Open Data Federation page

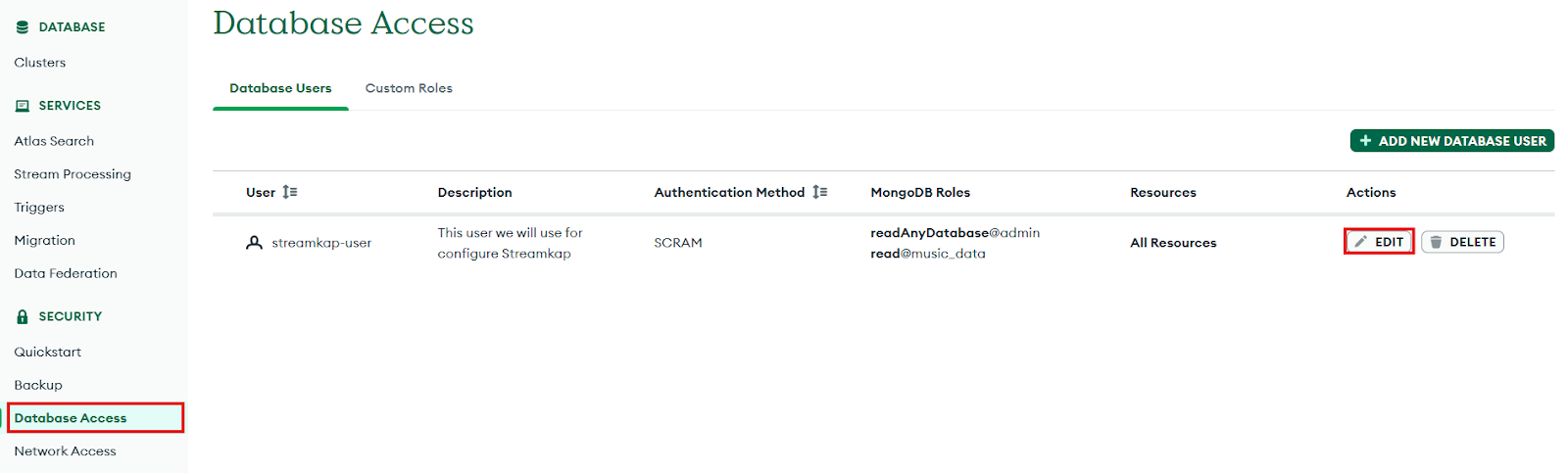coord(66,273)
